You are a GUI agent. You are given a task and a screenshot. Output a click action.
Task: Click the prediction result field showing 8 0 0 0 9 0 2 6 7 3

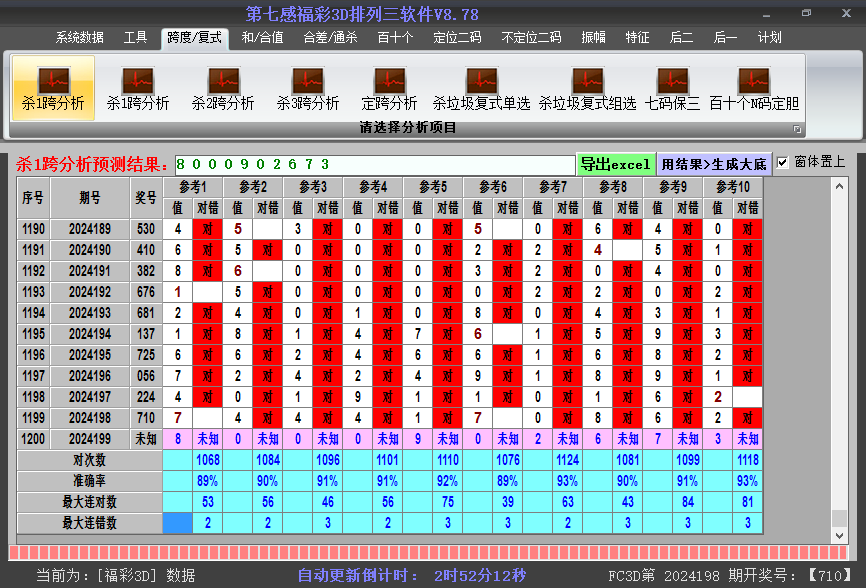(x=375, y=165)
